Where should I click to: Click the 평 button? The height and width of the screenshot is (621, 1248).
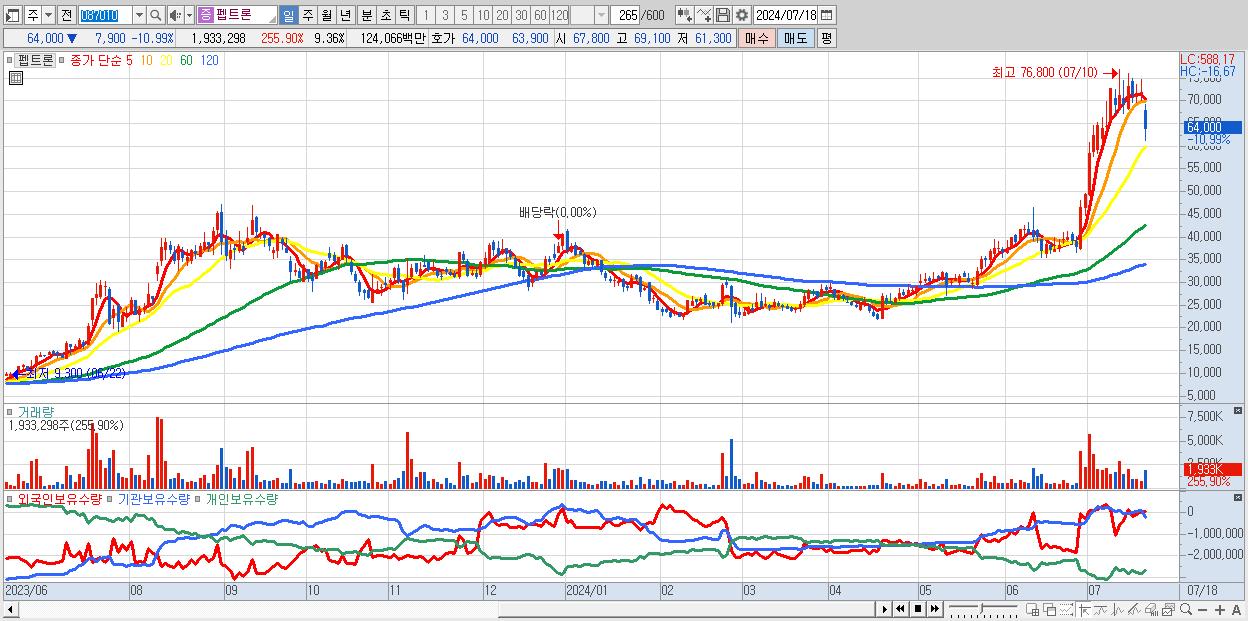(826, 38)
